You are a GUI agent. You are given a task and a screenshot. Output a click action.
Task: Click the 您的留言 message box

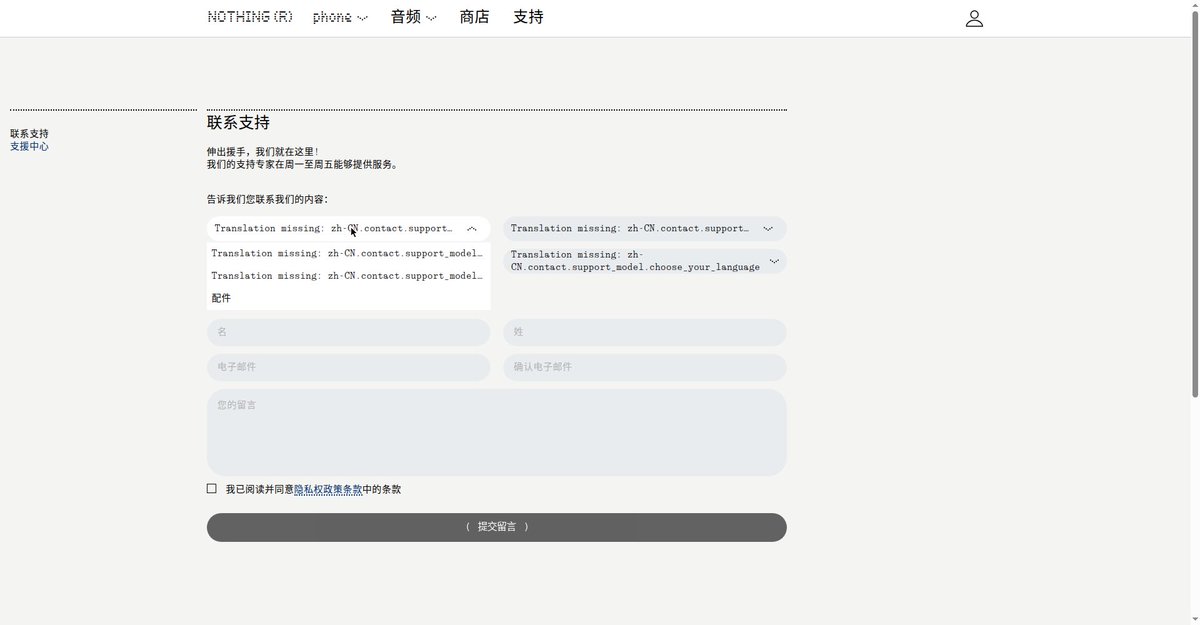pyautogui.click(x=496, y=432)
